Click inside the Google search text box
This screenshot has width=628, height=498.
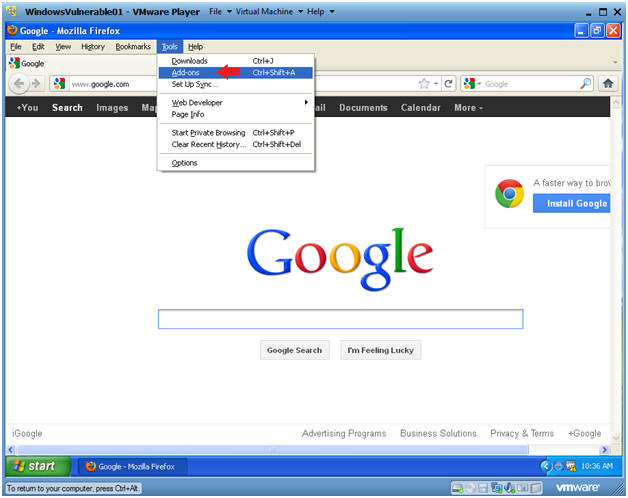click(340, 319)
